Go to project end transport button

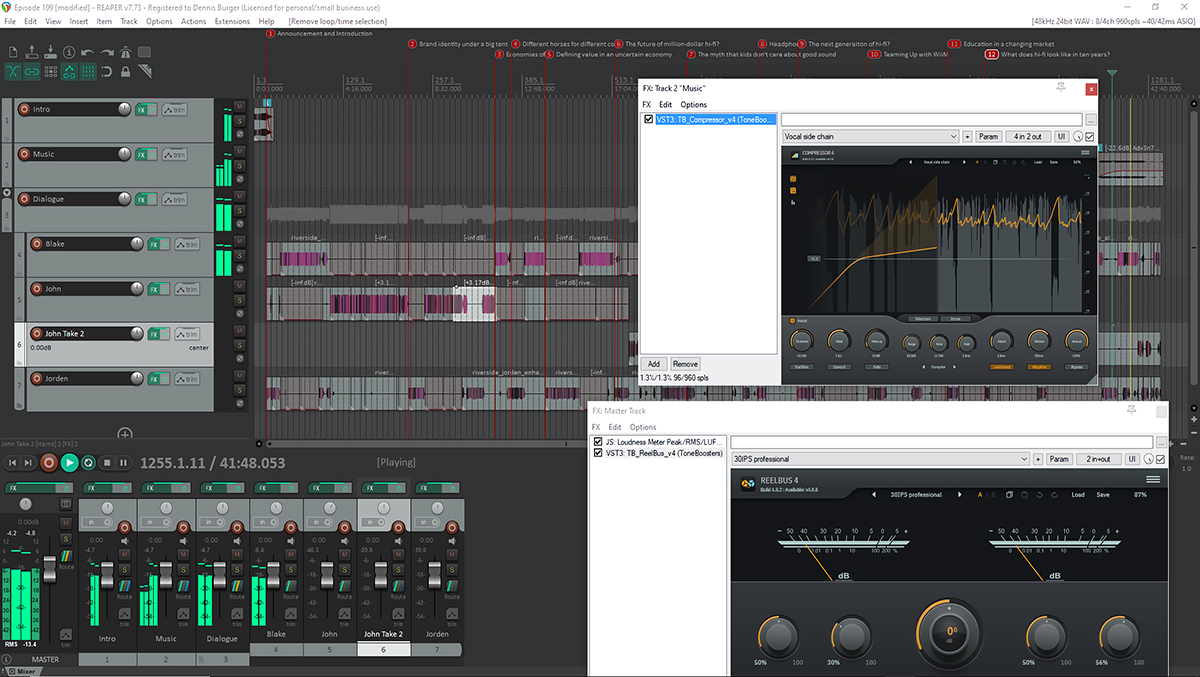click(x=30, y=463)
